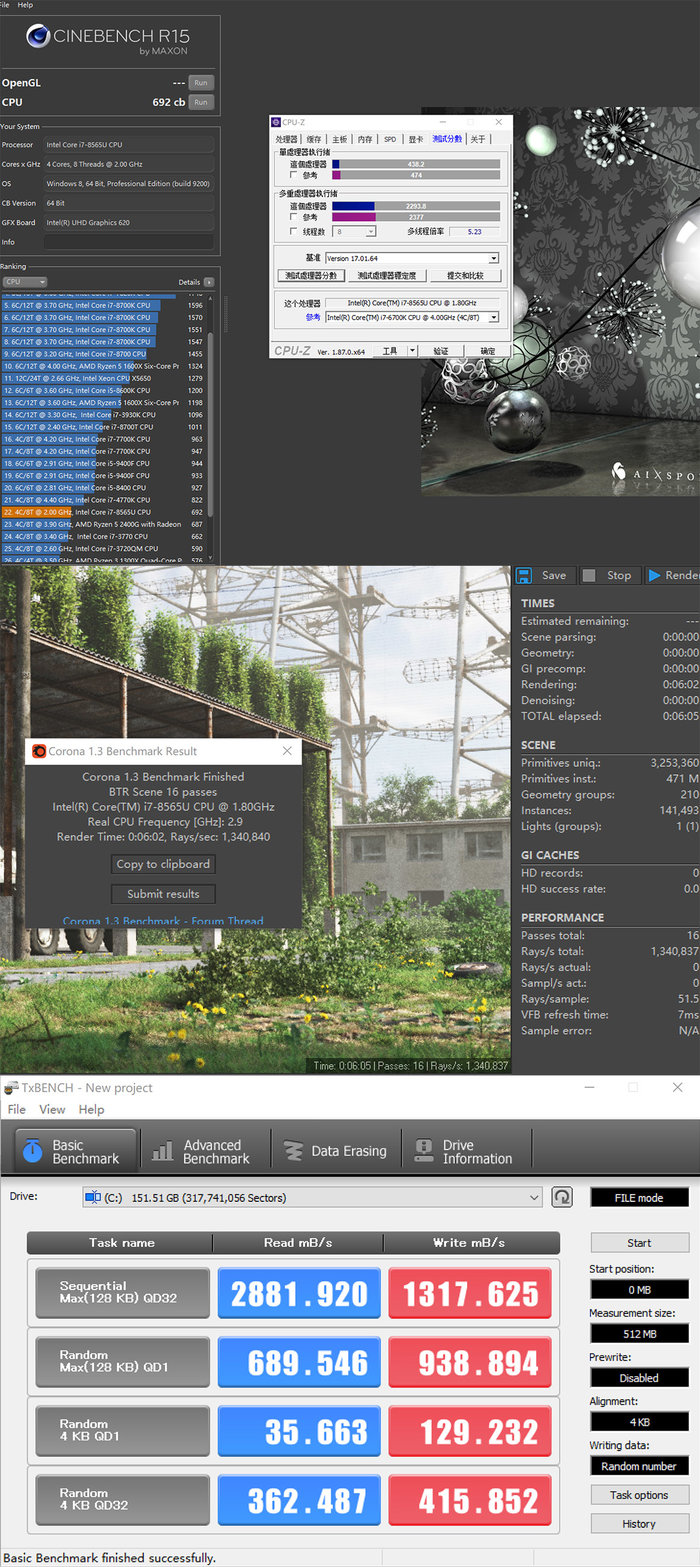Click the Render play triangle icon
The width and height of the screenshot is (700, 1567).
tap(655, 575)
